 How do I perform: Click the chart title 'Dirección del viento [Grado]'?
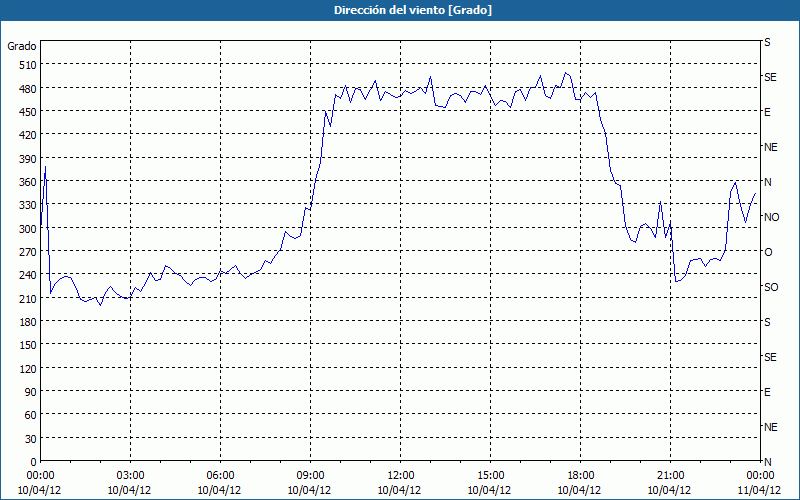413,10
